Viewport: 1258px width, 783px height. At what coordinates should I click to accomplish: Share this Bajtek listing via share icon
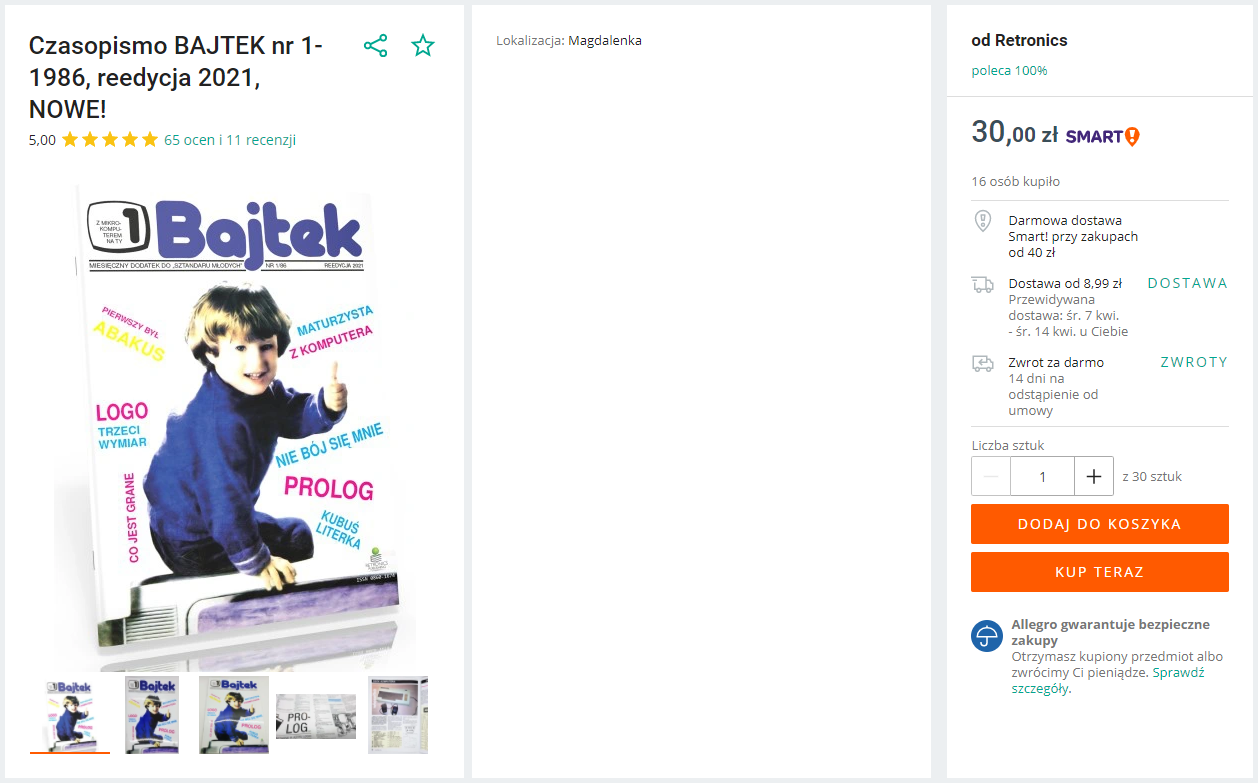(375, 46)
